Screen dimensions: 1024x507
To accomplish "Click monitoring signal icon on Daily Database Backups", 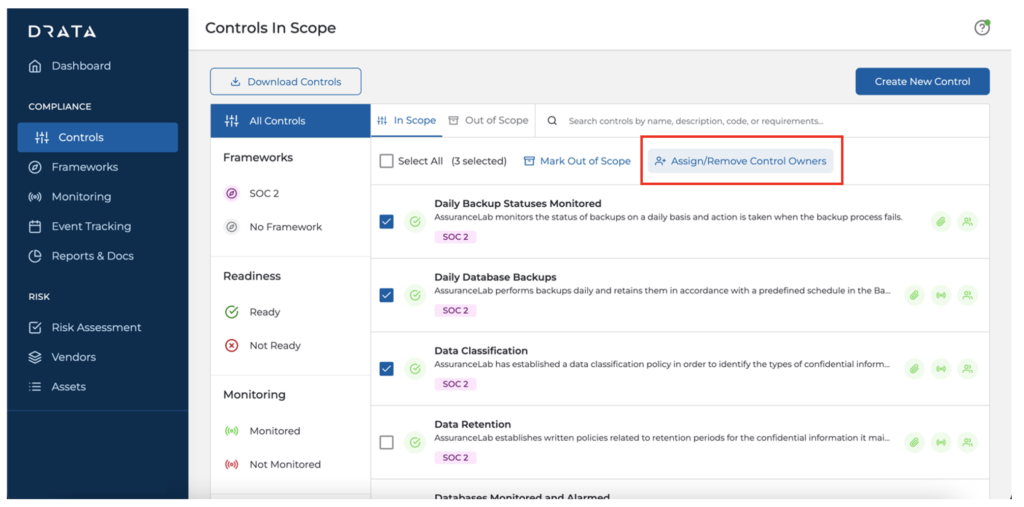I will pos(940,295).
